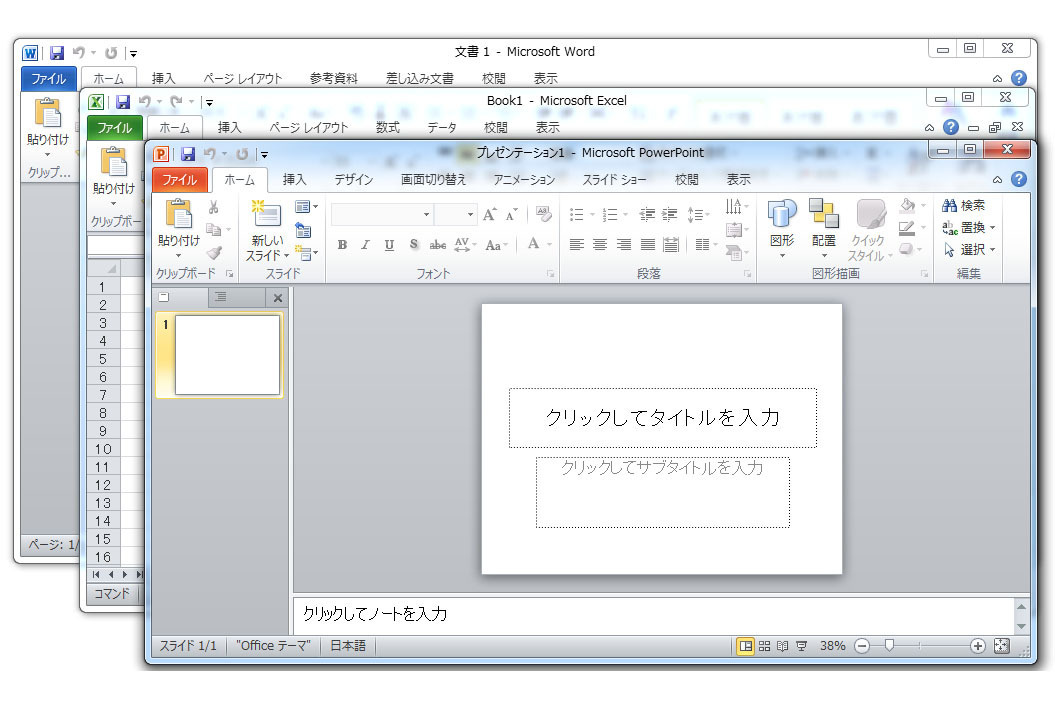Viewport: 1055px width, 709px height.
Task: Toggle Italic formatting in PowerPoint
Action: (365, 245)
